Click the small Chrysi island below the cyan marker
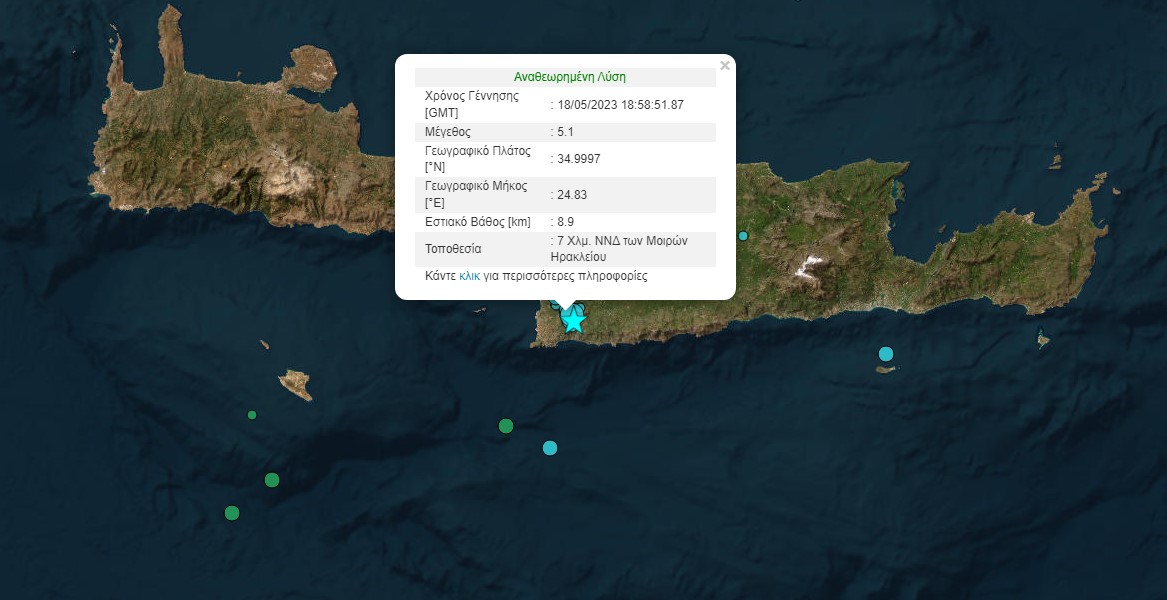The image size is (1167, 600). [x=884, y=370]
